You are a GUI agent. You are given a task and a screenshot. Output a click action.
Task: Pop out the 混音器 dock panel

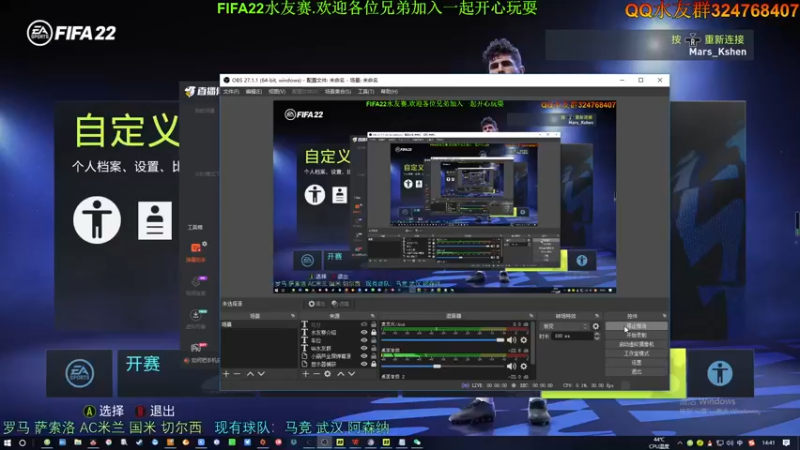click(531, 316)
